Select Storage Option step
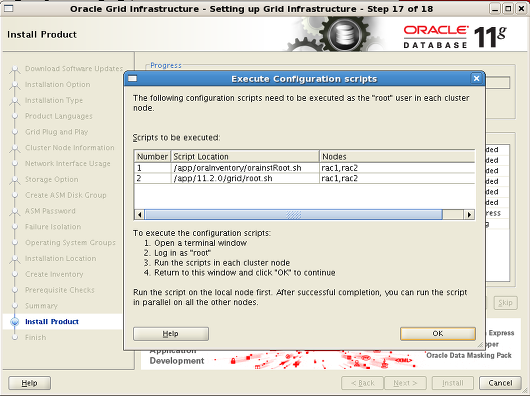 point(51,179)
